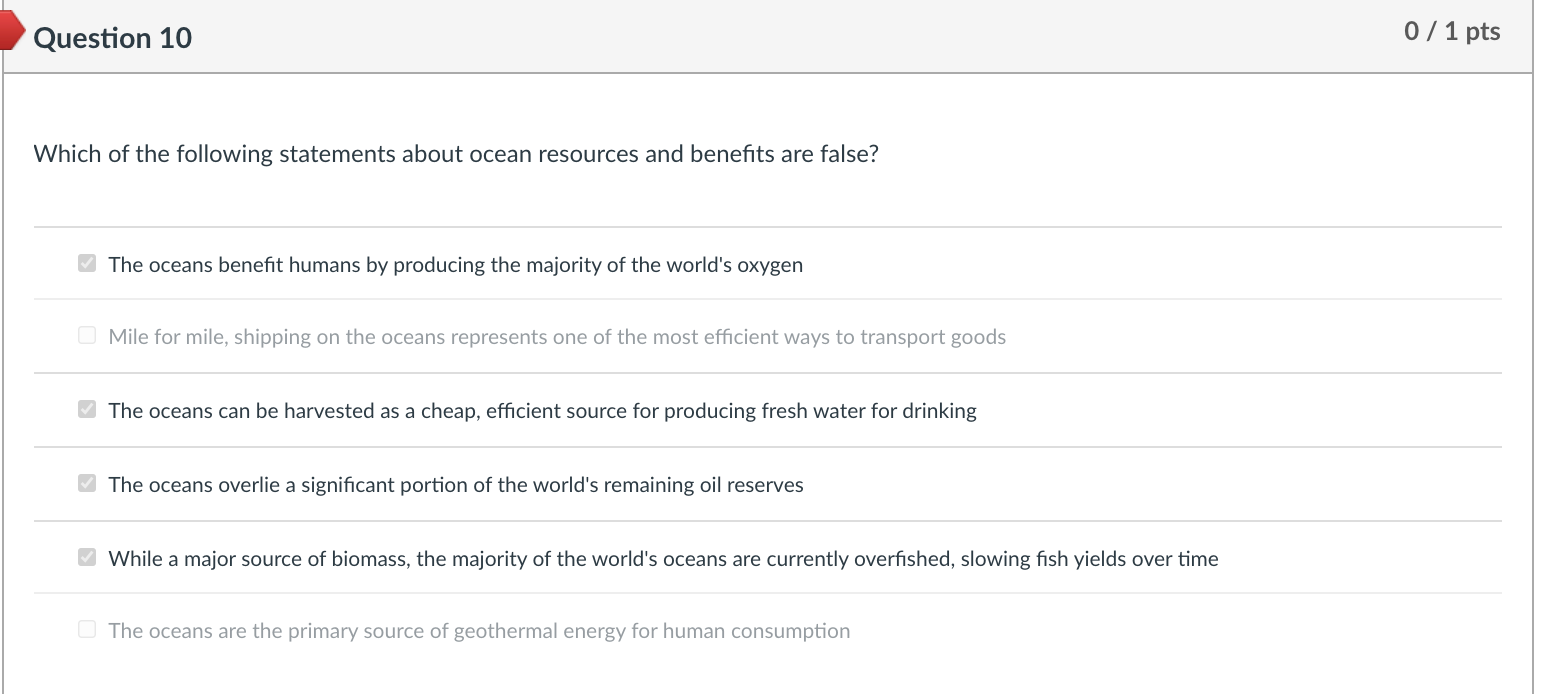The image size is (1542, 694).
Task: Click the 0 / 1 pts score label
Action: pyautogui.click(x=1452, y=31)
